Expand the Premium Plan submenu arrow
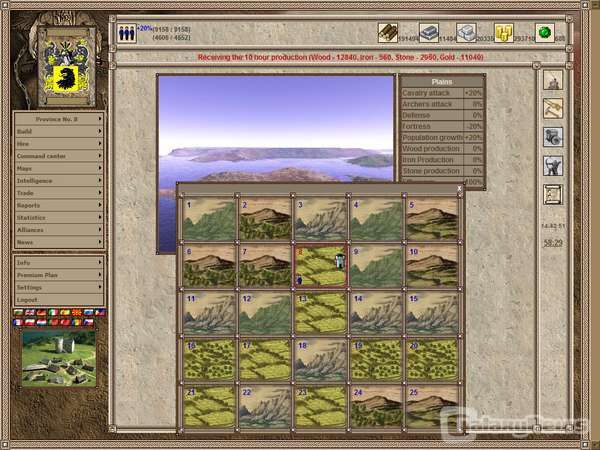 tap(100, 275)
